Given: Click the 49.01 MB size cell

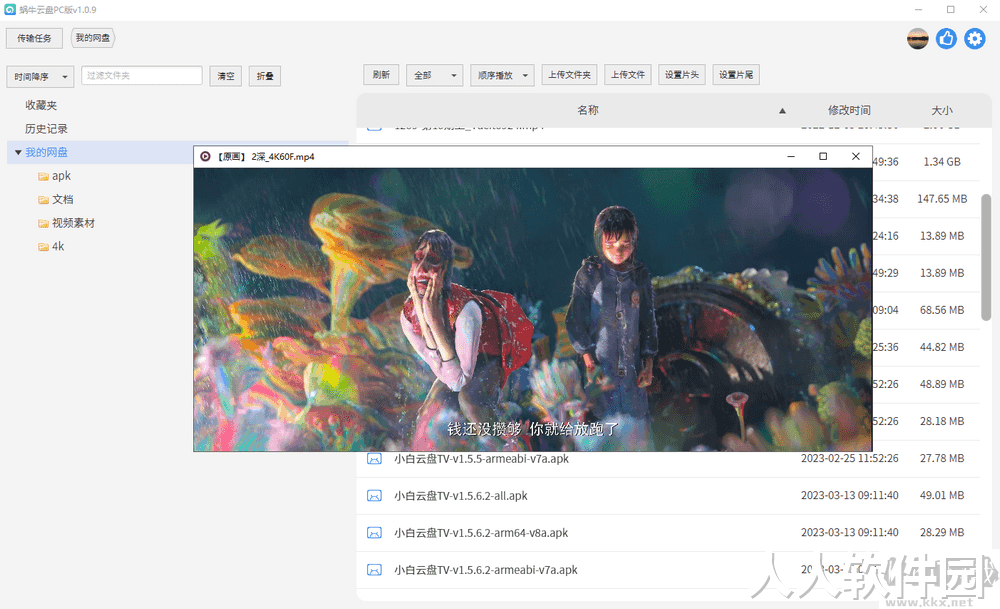Looking at the screenshot, I should point(942,495).
